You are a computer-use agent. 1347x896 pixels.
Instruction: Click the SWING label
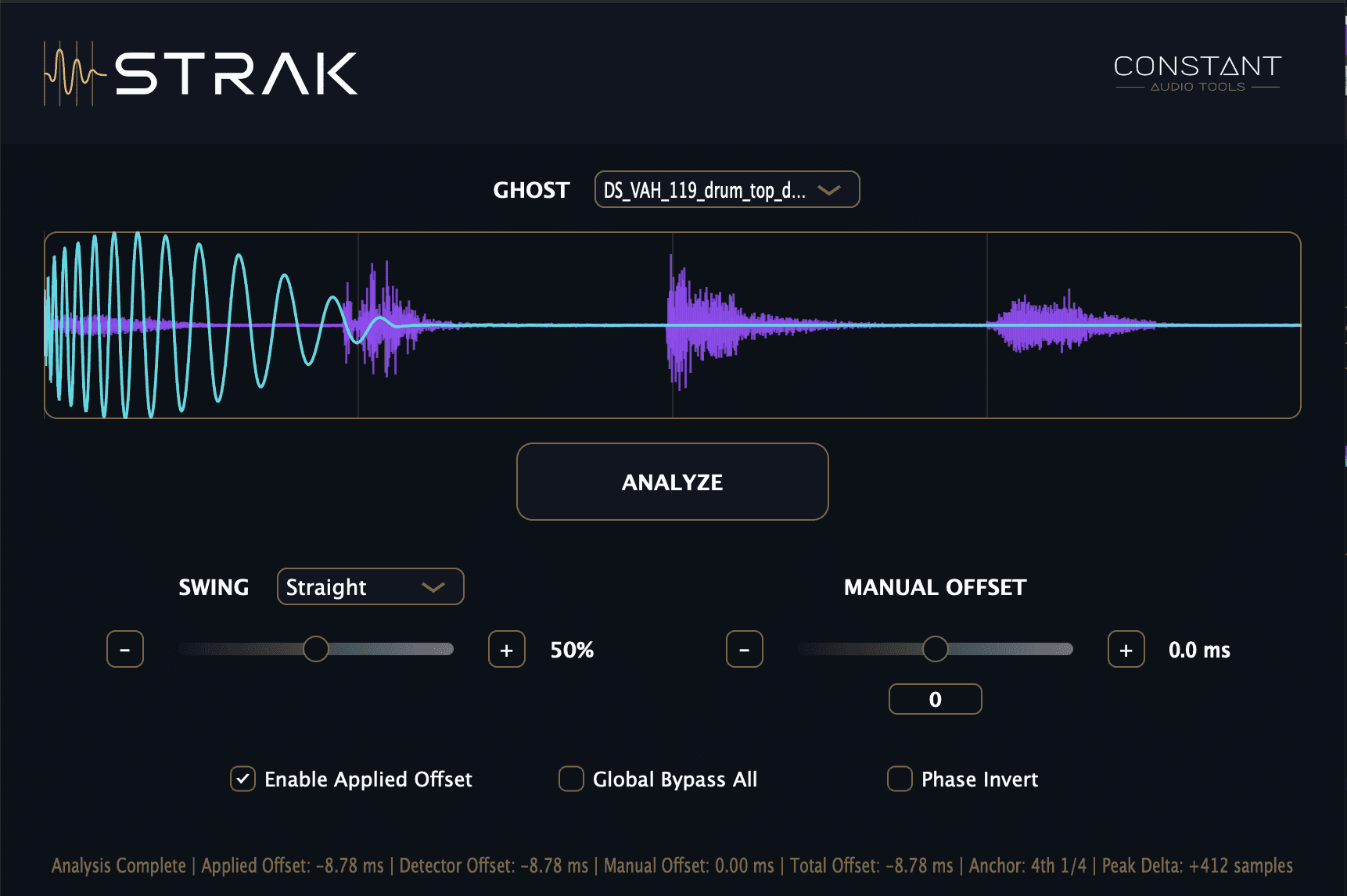(x=214, y=587)
